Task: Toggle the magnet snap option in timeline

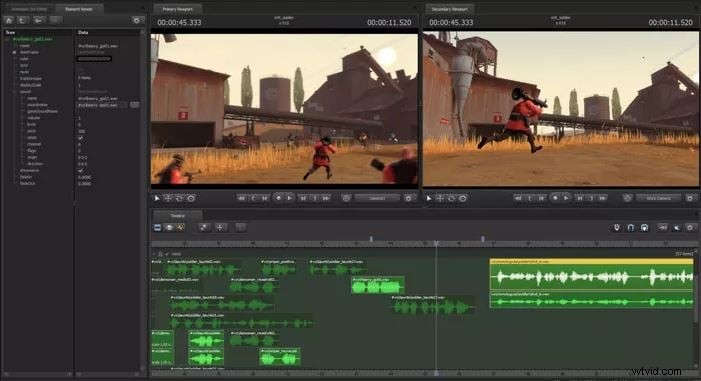Action: point(630,228)
